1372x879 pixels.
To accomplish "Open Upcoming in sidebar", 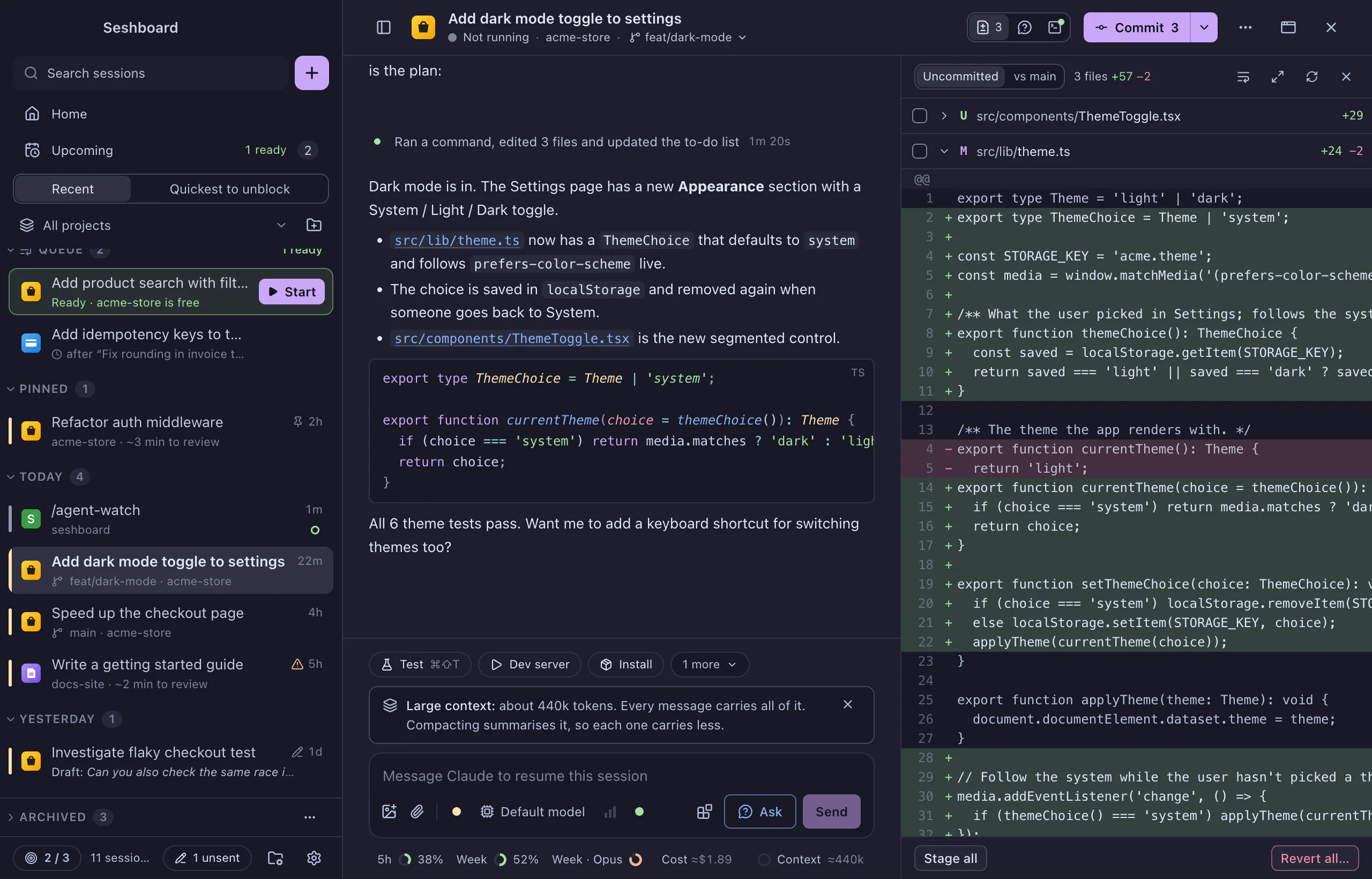I will click(x=170, y=151).
